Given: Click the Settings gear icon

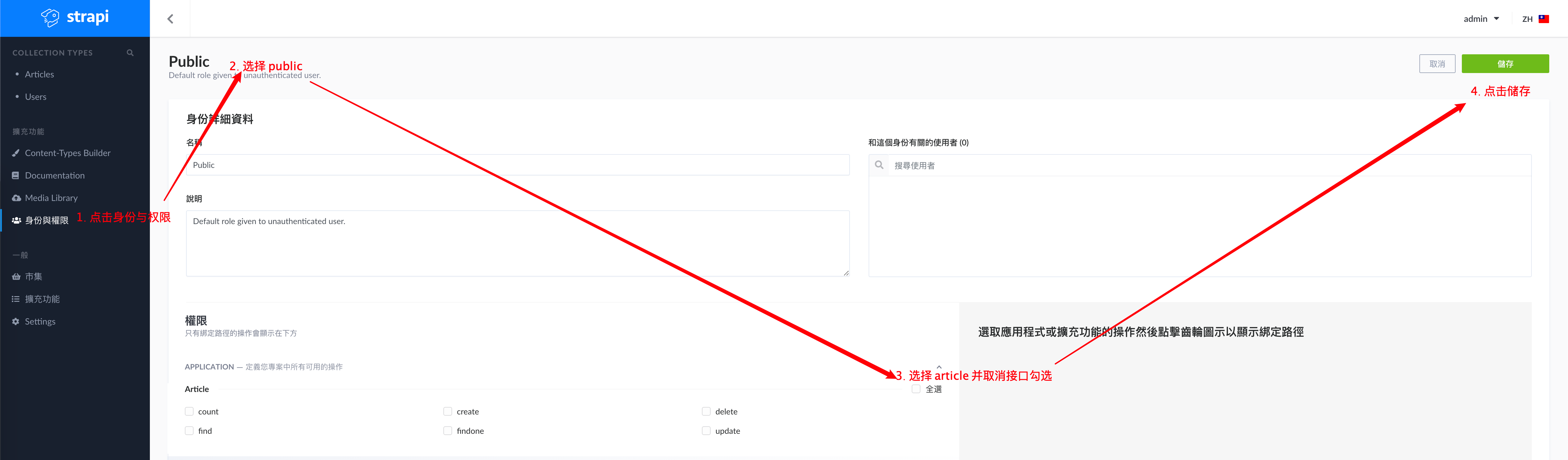Looking at the screenshot, I should [x=16, y=321].
